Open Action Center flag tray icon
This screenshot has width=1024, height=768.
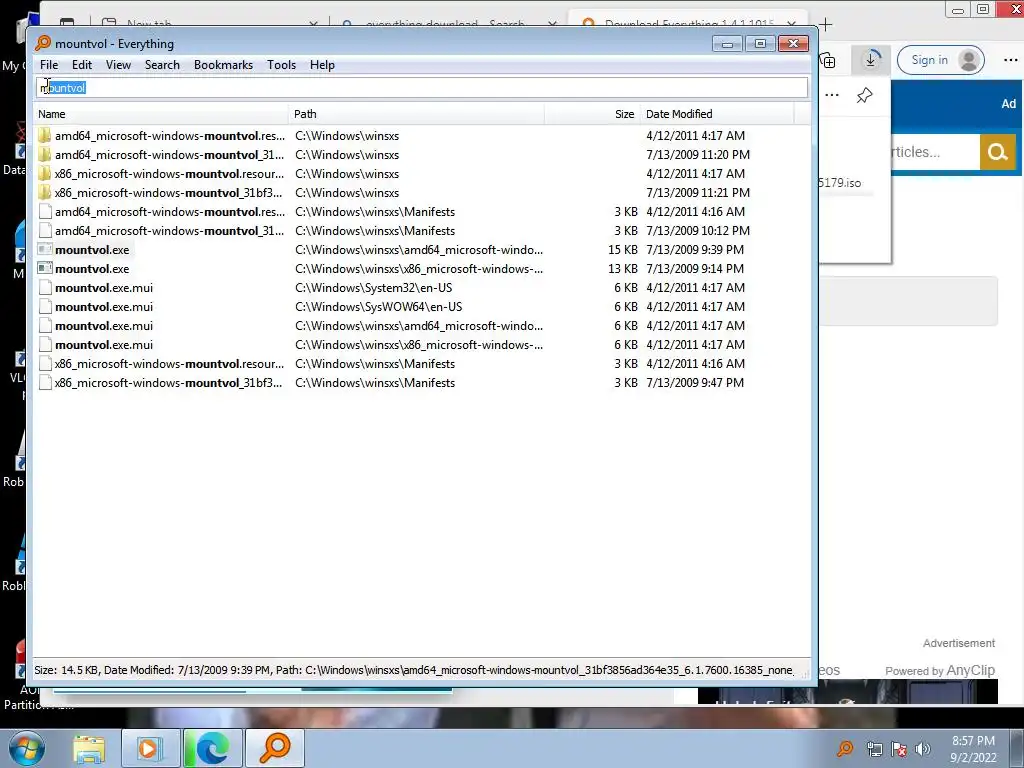899,749
